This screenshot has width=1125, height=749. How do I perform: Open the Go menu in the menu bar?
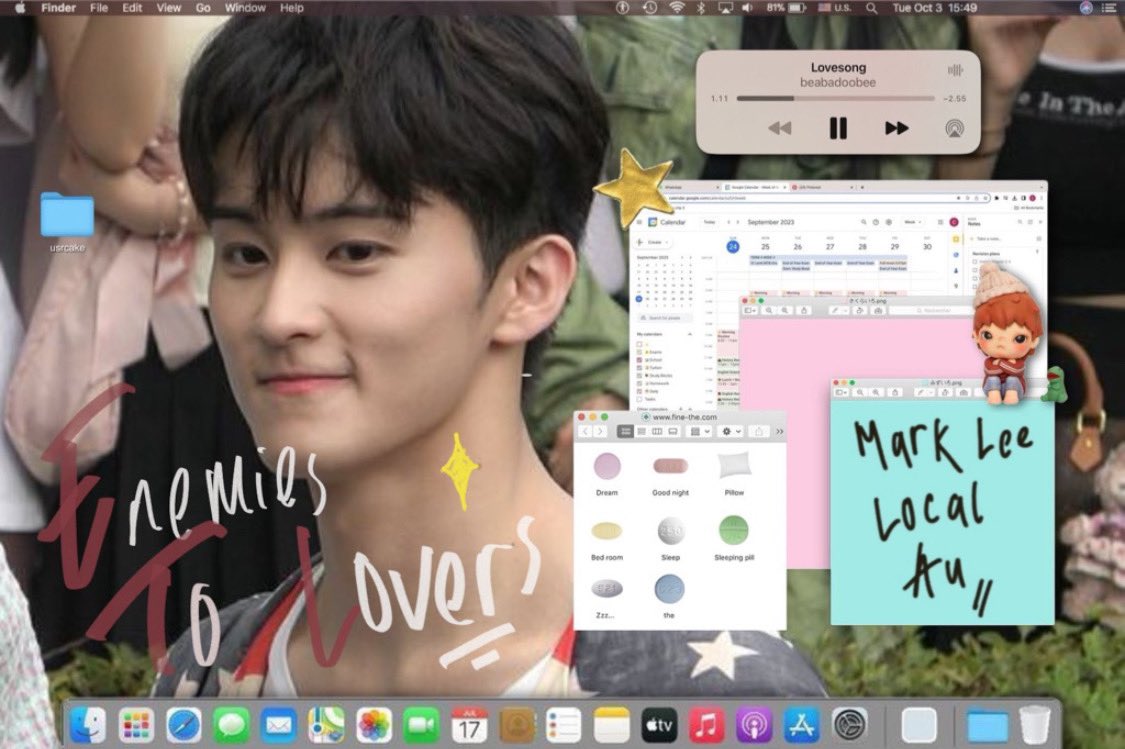[x=203, y=7]
